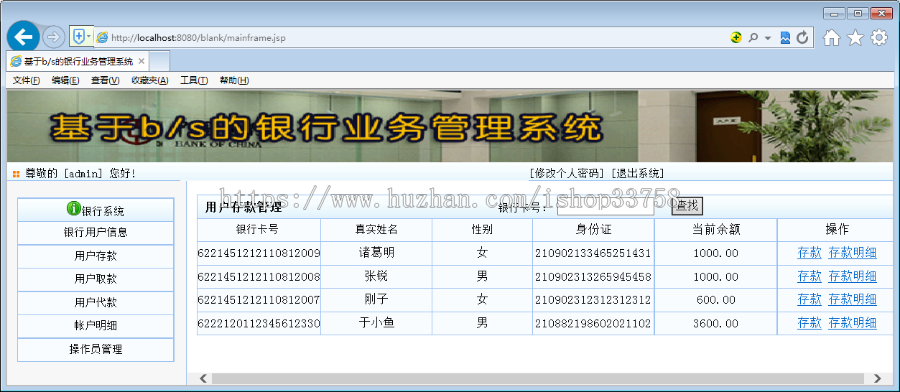900x392 pixels.
Task: Select card number 6221451212110812009
Action: point(259,253)
